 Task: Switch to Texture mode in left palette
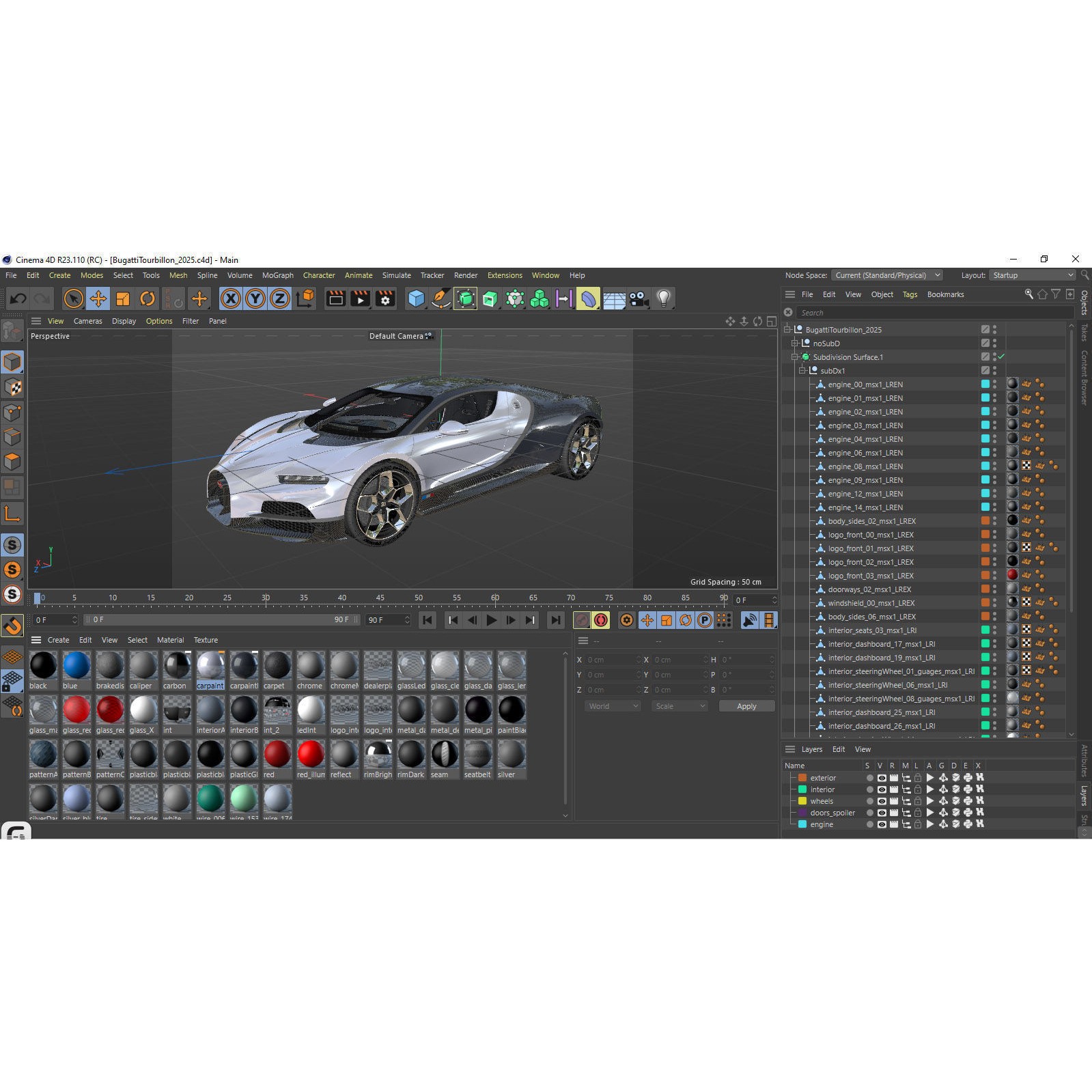click(x=12, y=387)
